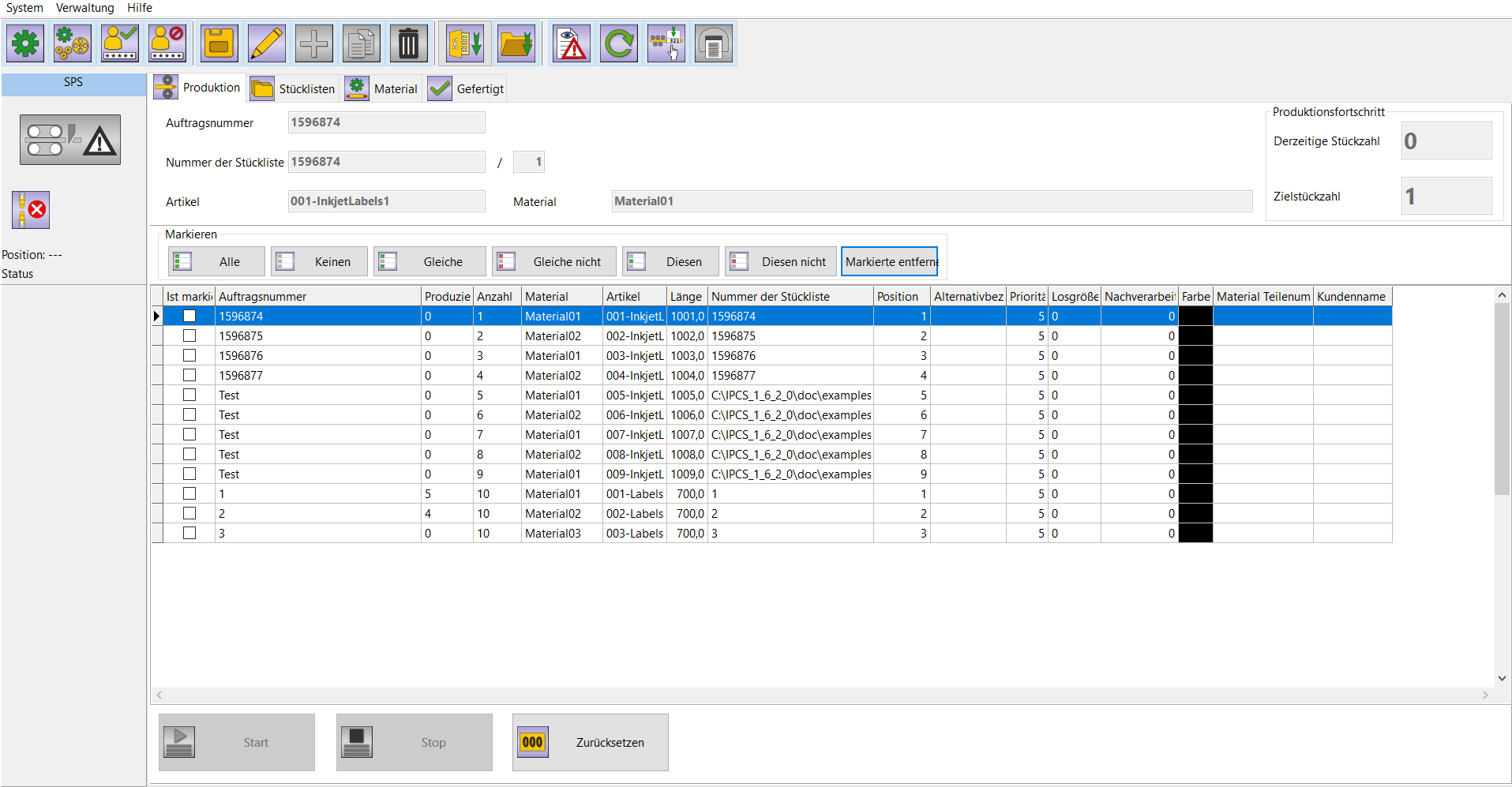
Task: Click the green gear settings icon
Action: [25, 43]
